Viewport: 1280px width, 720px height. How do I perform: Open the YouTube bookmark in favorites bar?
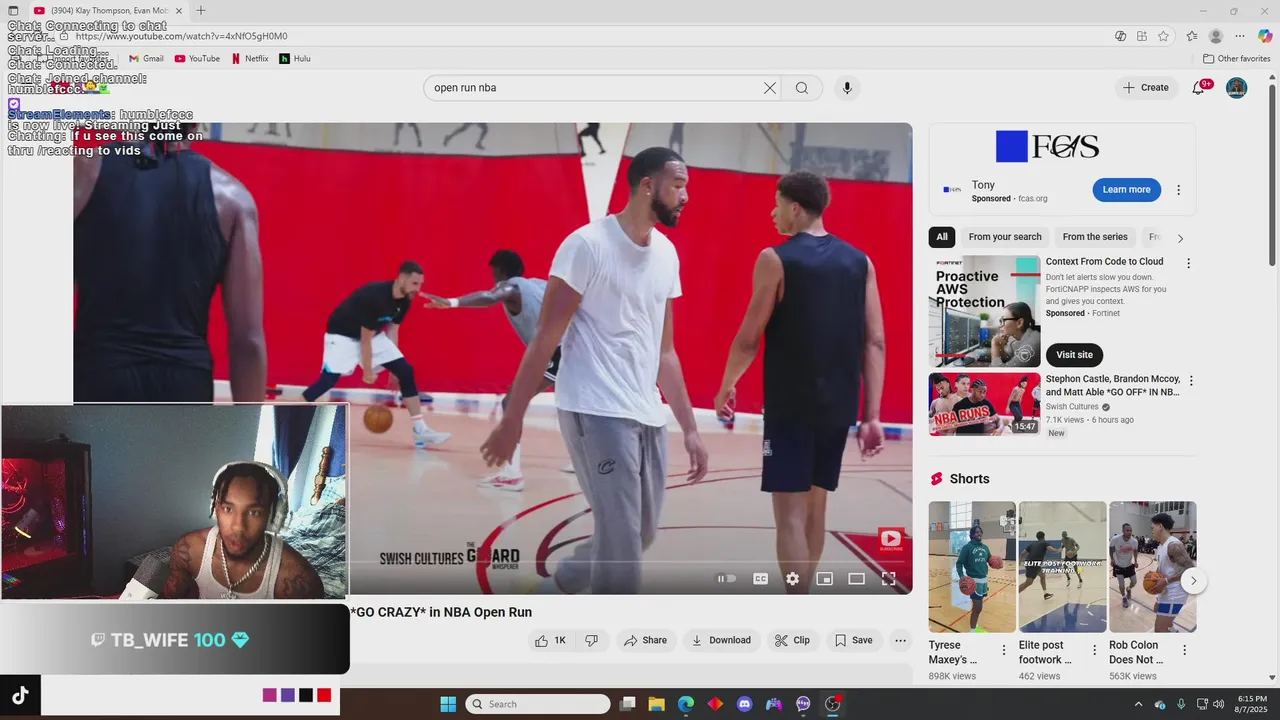197,59
